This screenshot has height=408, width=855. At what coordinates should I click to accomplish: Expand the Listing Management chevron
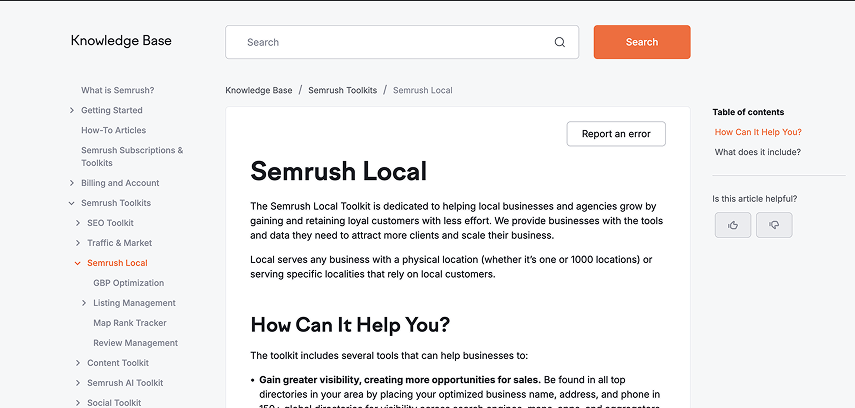click(84, 303)
